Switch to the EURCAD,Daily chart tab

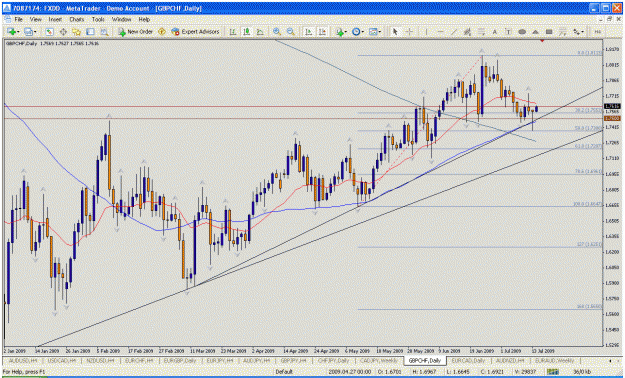(468, 361)
